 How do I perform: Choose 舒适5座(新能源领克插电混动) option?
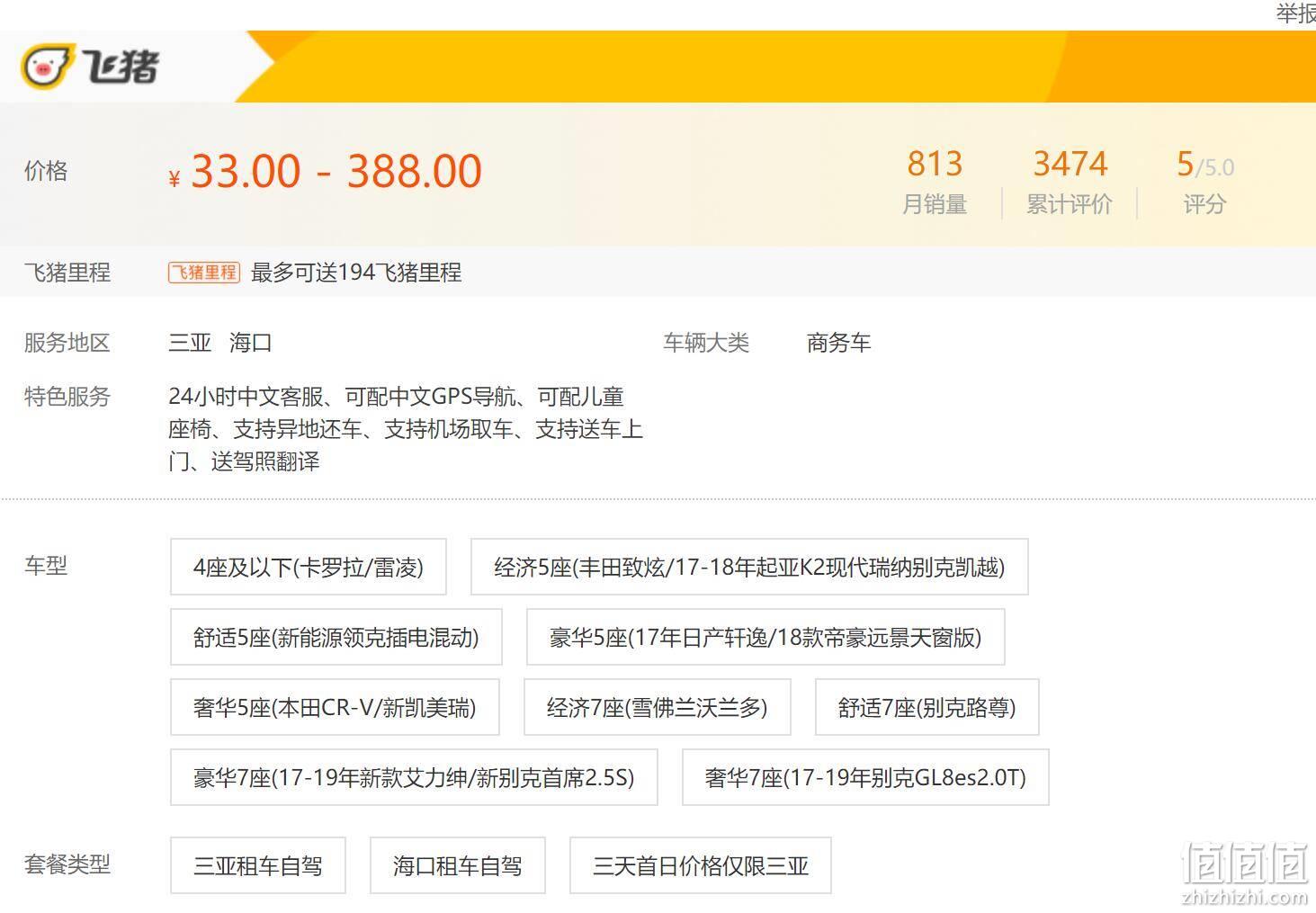[336, 637]
